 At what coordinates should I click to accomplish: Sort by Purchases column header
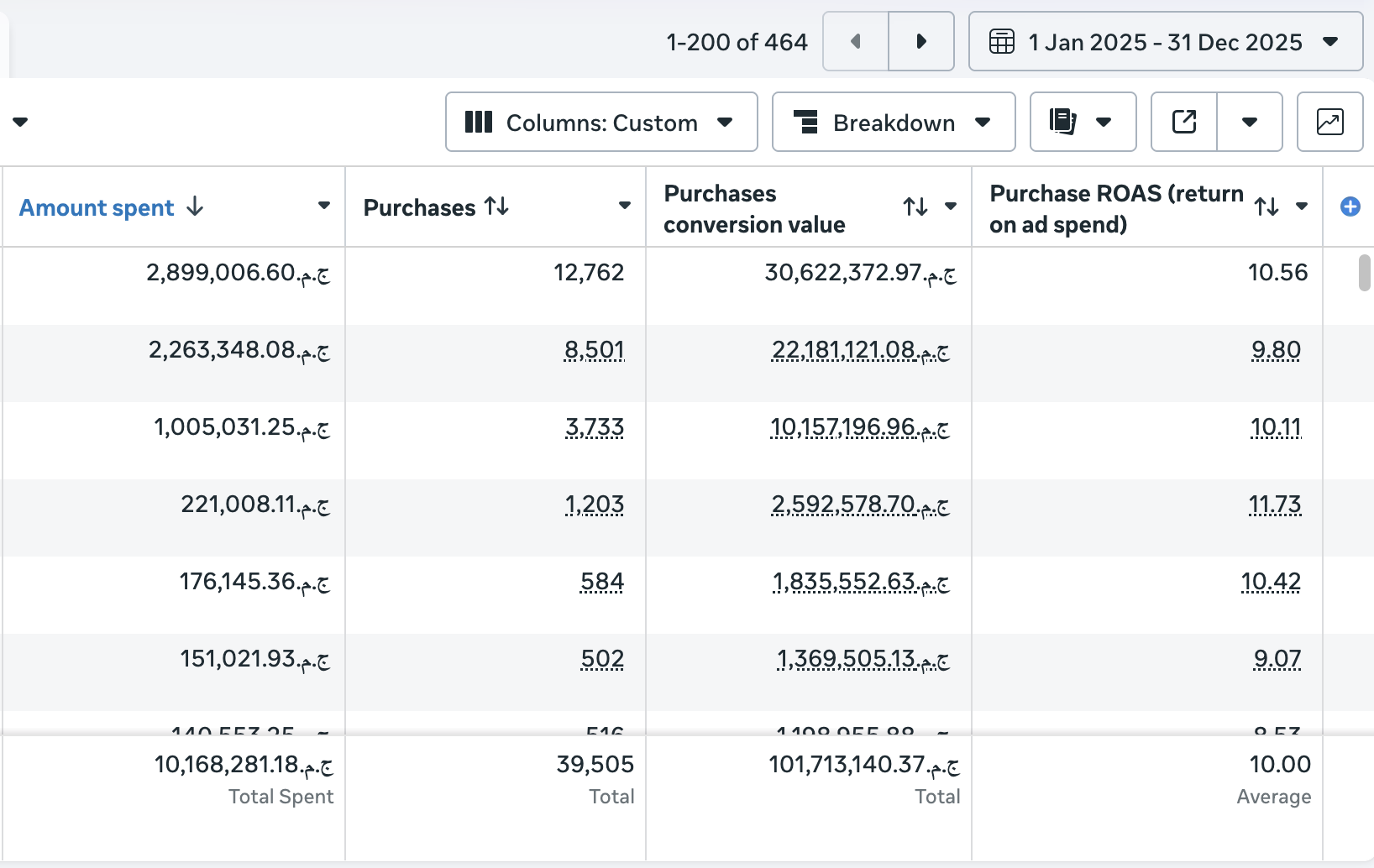pos(419,207)
